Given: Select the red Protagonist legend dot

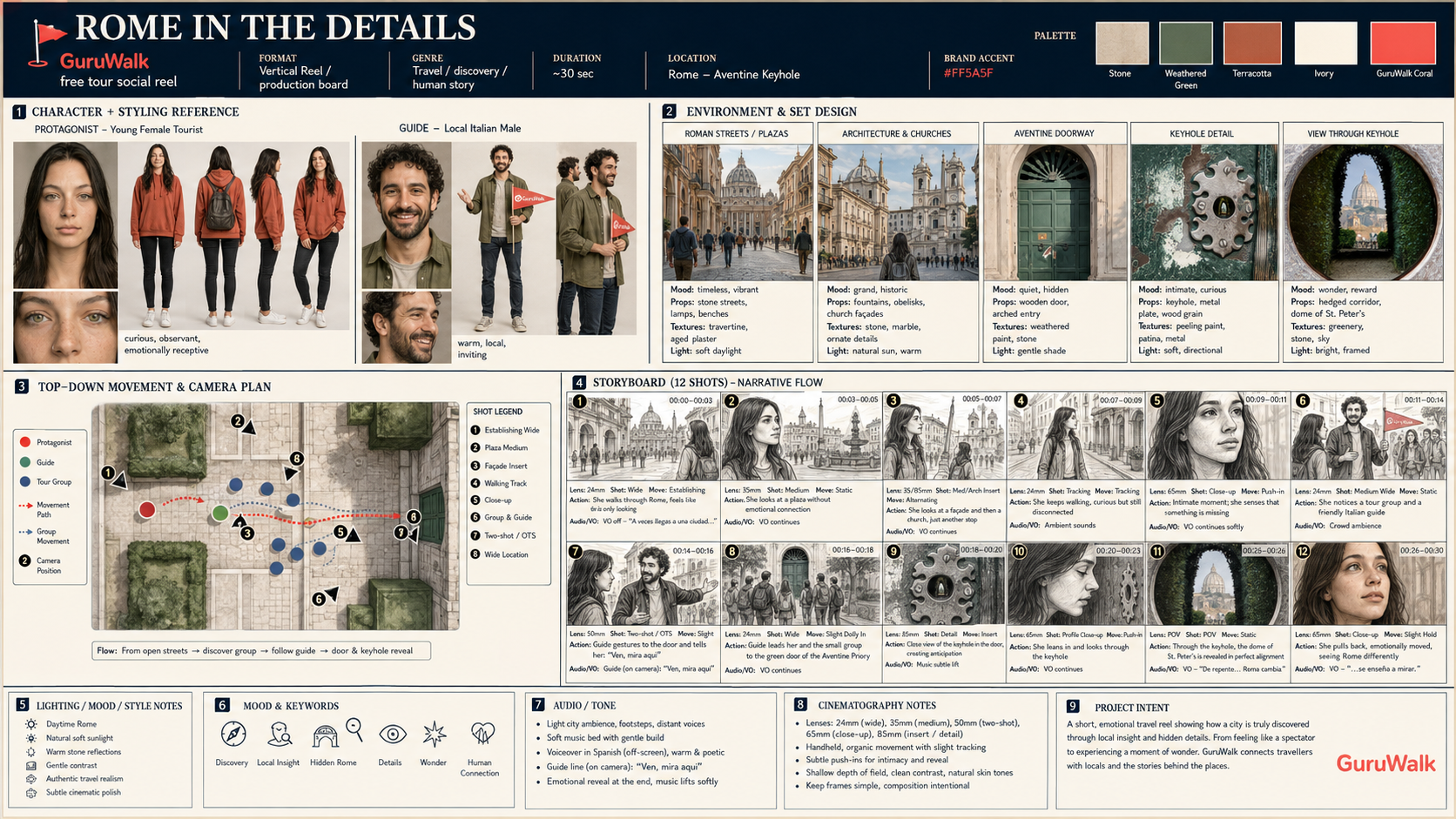Looking at the screenshot, I should click(25, 442).
